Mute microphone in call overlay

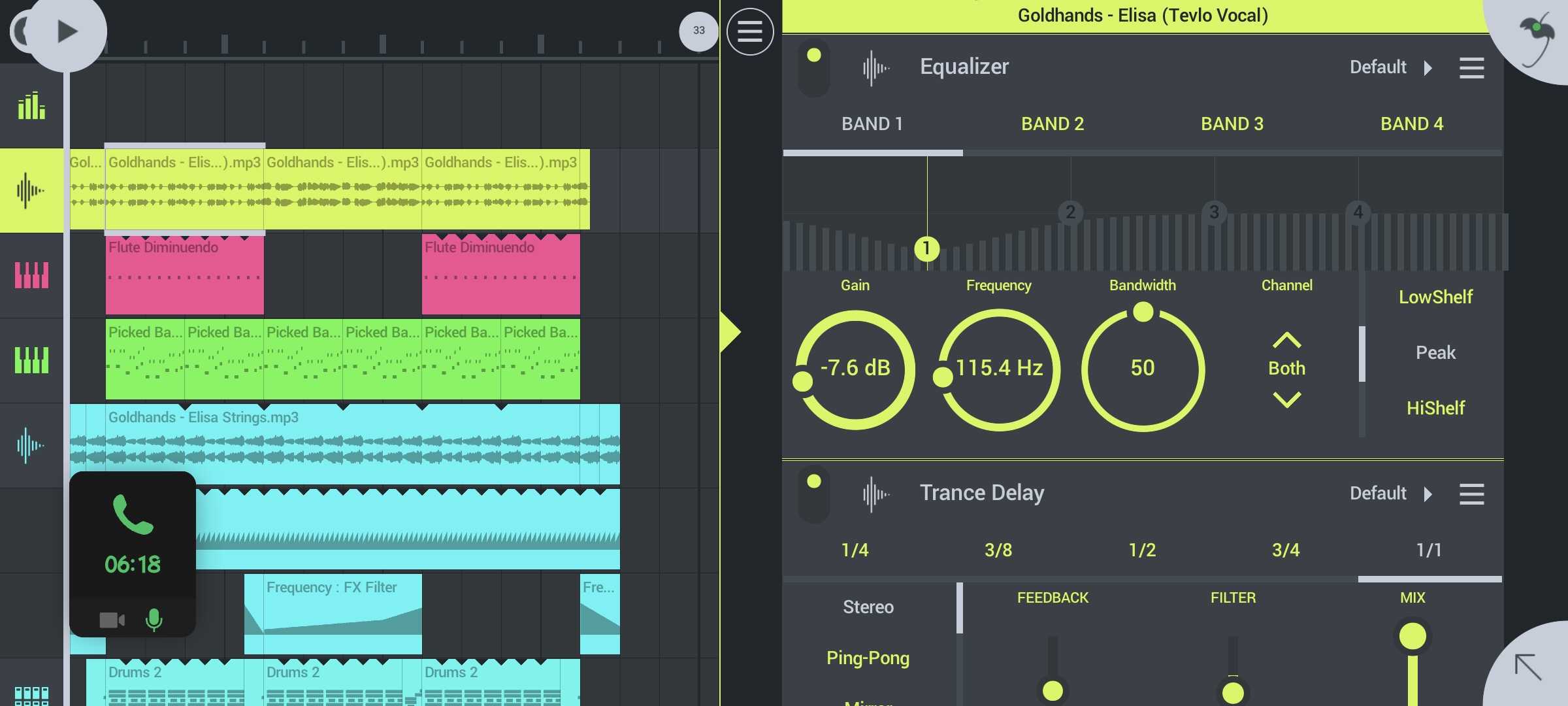pyautogui.click(x=154, y=620)
